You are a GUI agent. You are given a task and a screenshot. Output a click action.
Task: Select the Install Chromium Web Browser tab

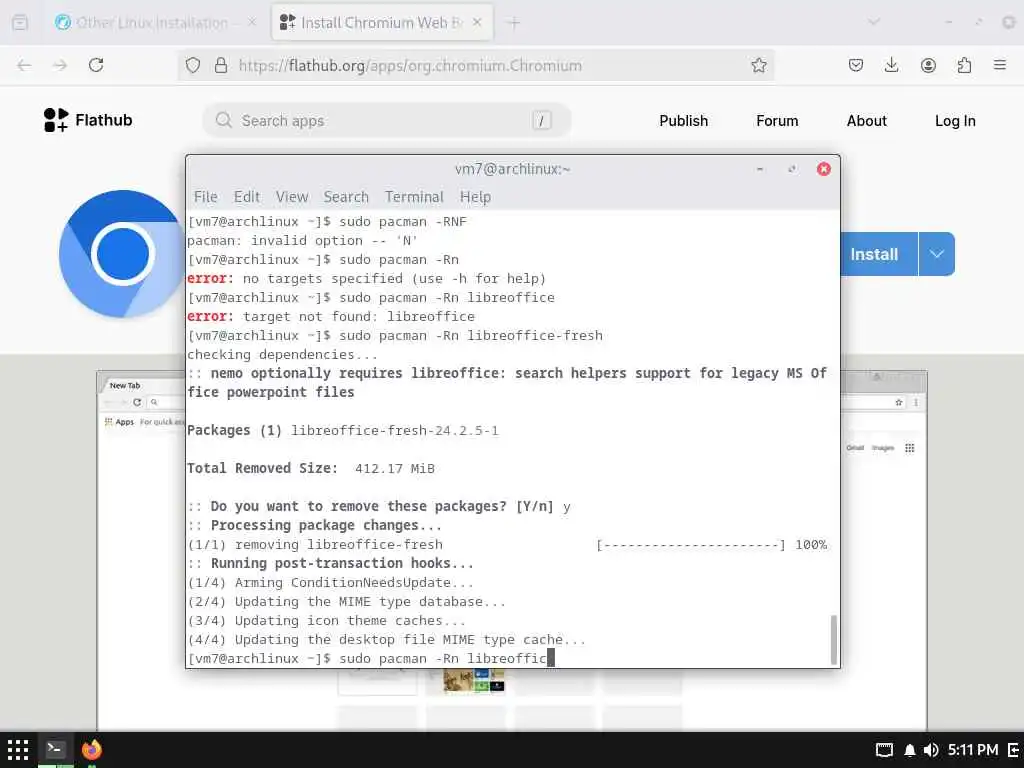382,23
